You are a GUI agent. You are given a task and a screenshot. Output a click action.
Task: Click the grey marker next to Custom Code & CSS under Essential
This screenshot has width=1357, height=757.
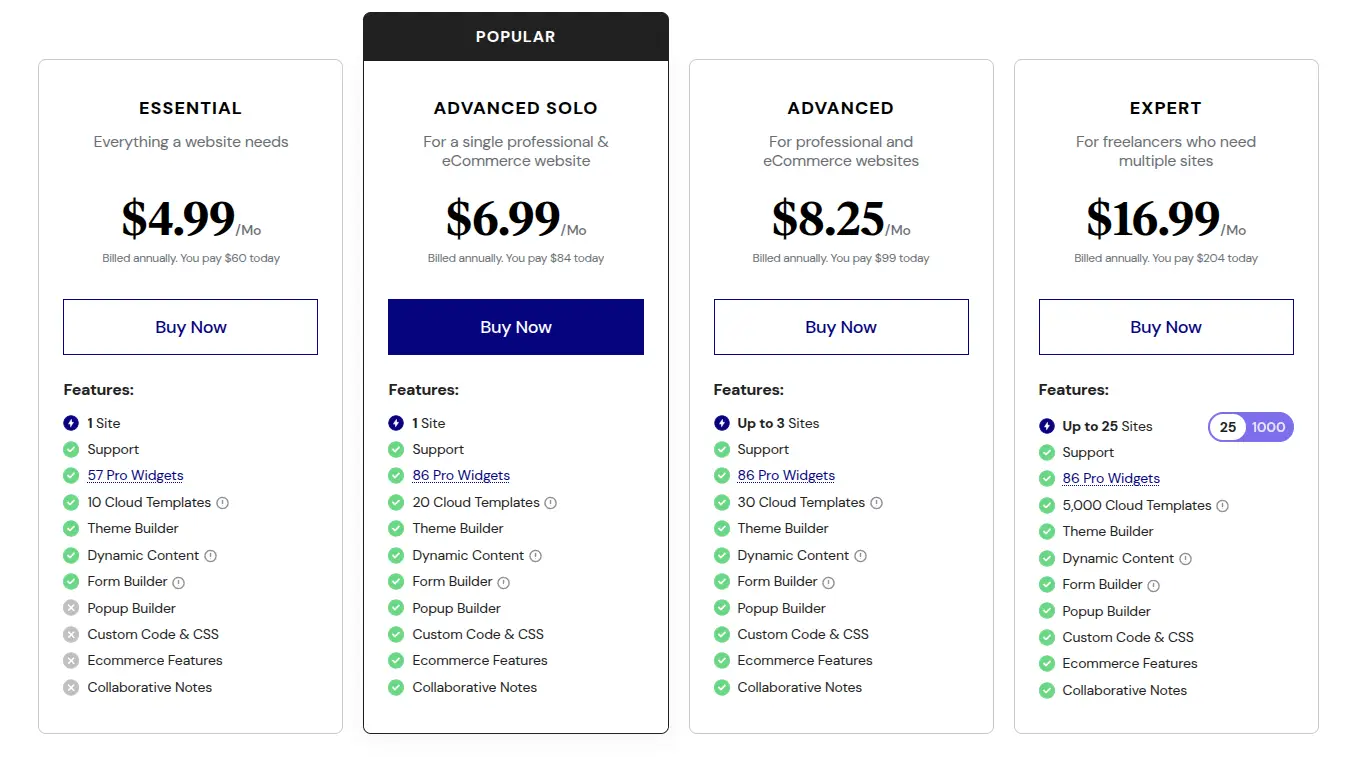pyautogui.click(x=71, y=634)
